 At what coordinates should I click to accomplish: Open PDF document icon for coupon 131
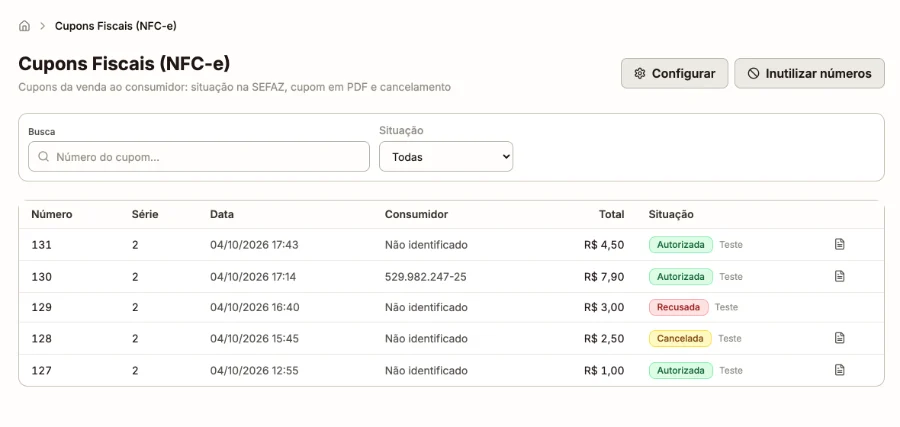pos(839,244)
